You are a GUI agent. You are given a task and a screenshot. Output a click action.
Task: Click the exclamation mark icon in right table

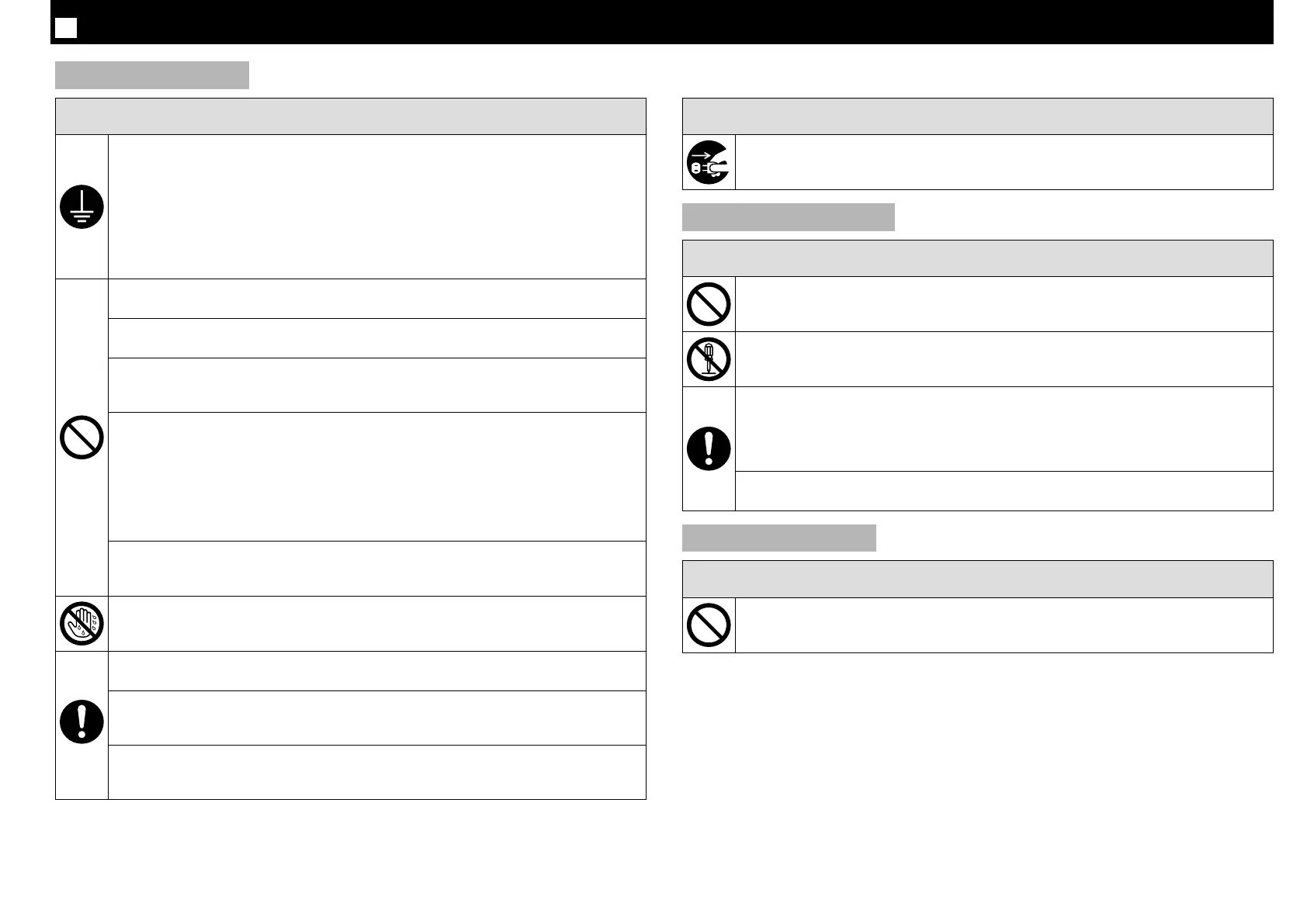tap(709, 448)
